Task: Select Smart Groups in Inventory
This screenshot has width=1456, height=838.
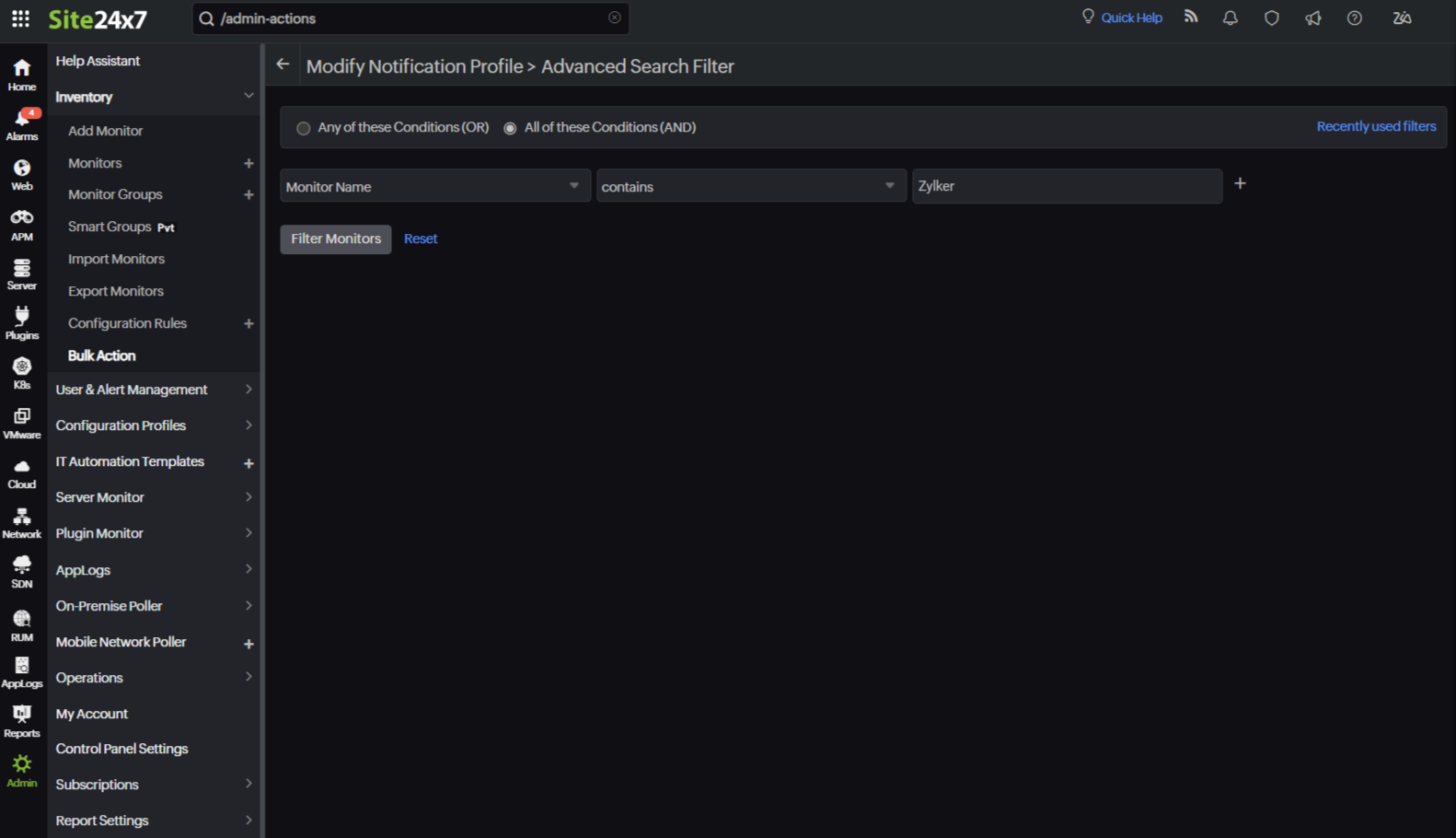Action: pos(110,227)
